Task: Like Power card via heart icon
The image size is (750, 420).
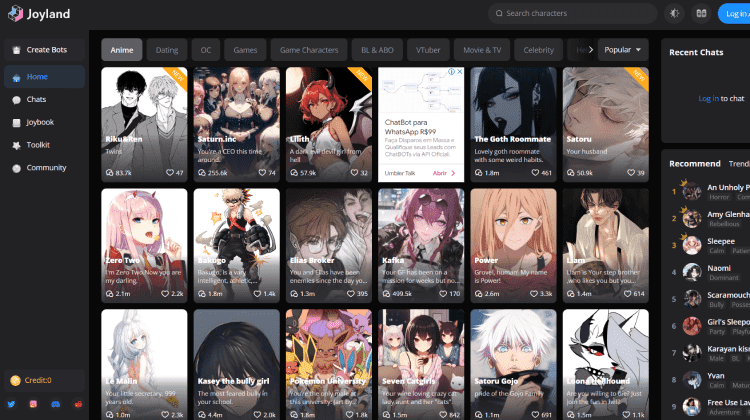Action: tap(534, 294)
